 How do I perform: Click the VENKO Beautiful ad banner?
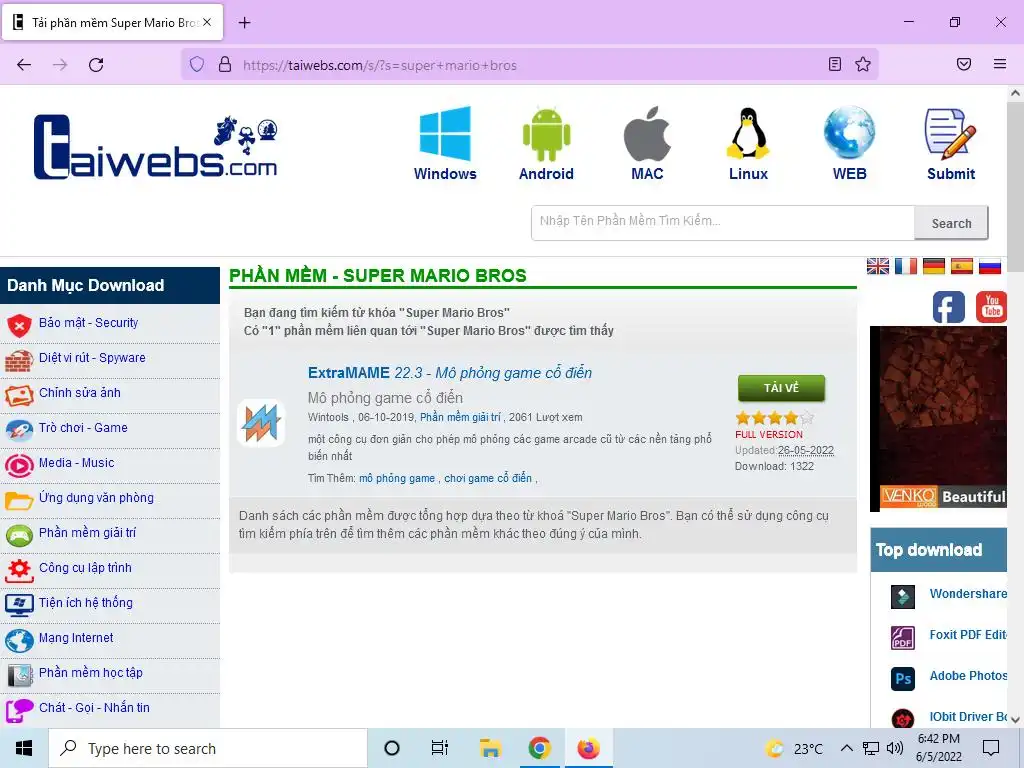coord(938,419)
